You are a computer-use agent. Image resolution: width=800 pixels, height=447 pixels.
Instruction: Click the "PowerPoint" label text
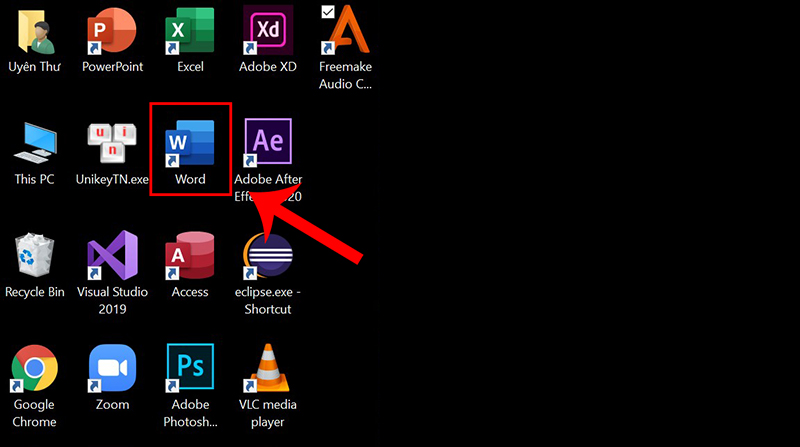(112, 67)
